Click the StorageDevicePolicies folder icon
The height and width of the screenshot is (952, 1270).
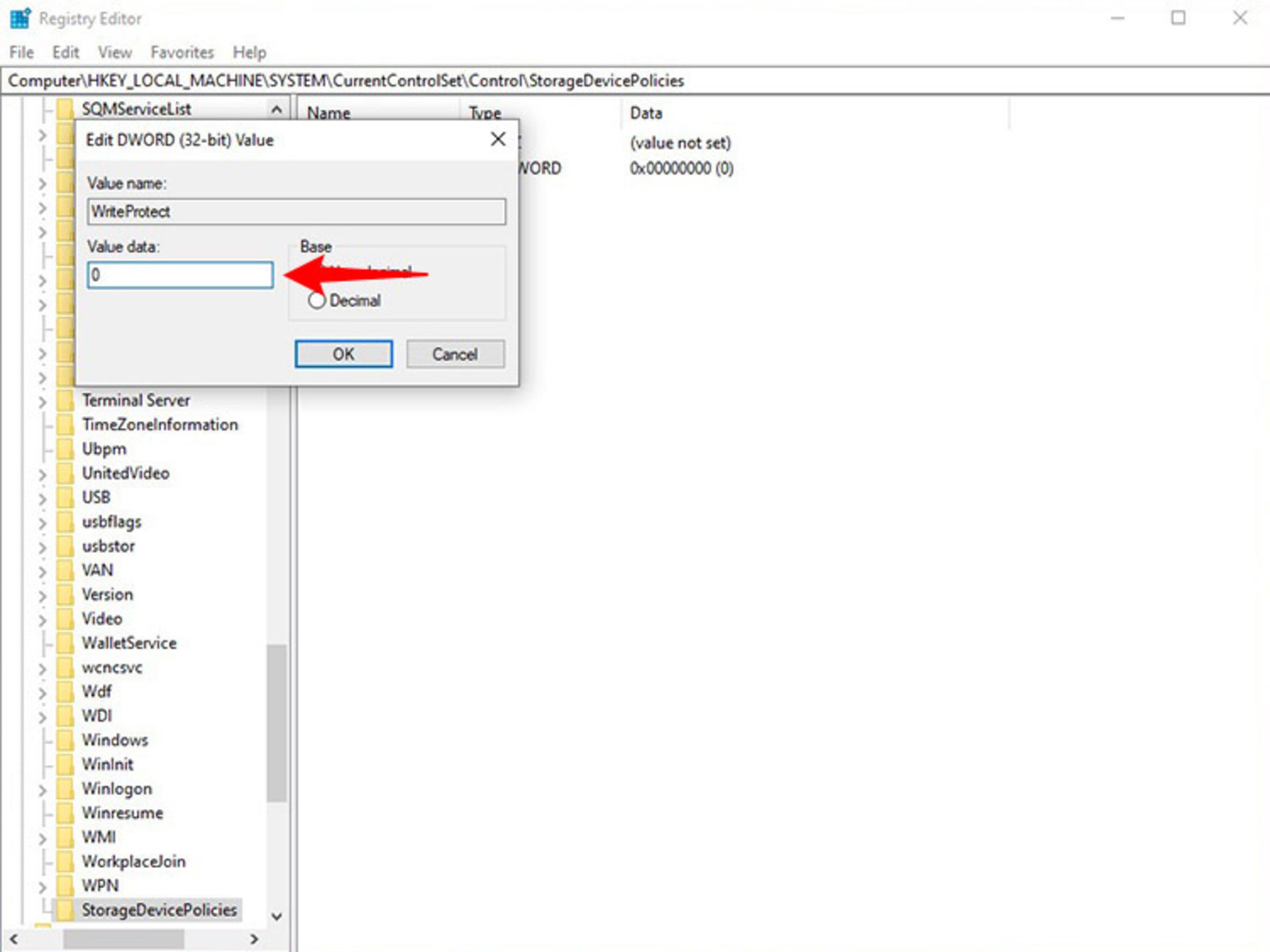click(x=65, y=910)
